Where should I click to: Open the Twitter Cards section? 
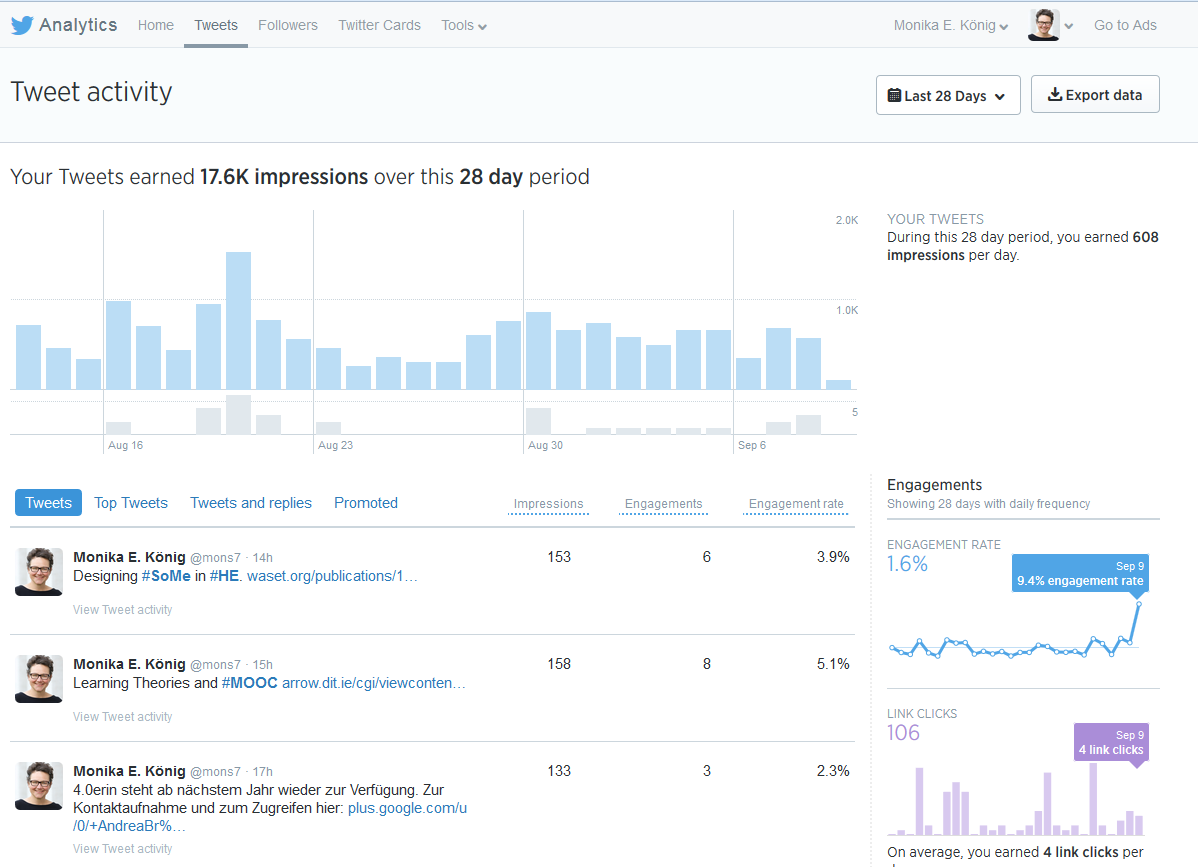coord(379,26)
